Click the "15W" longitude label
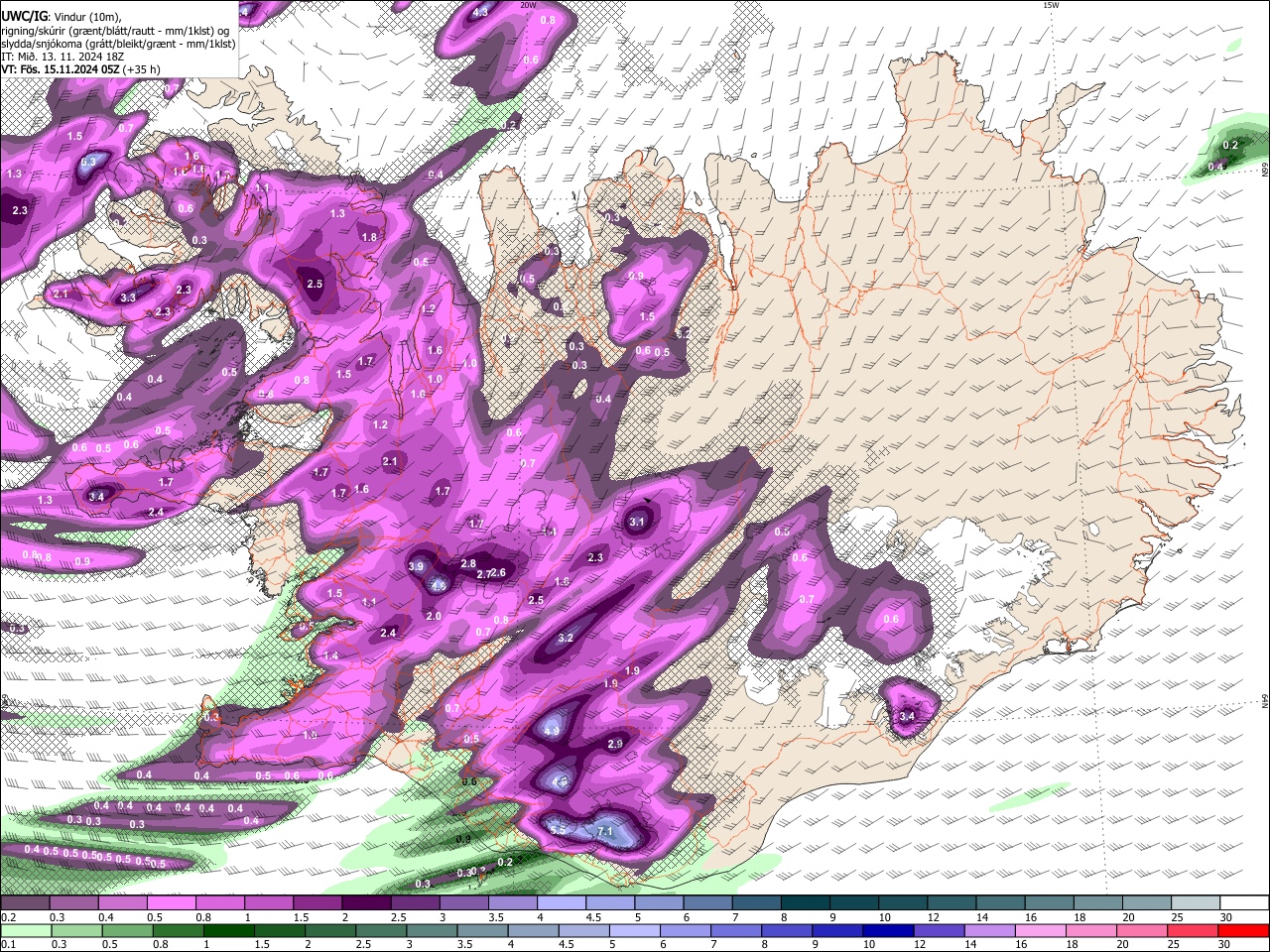This screenshot has height=952, width=1270. [x=1051, y=5]
